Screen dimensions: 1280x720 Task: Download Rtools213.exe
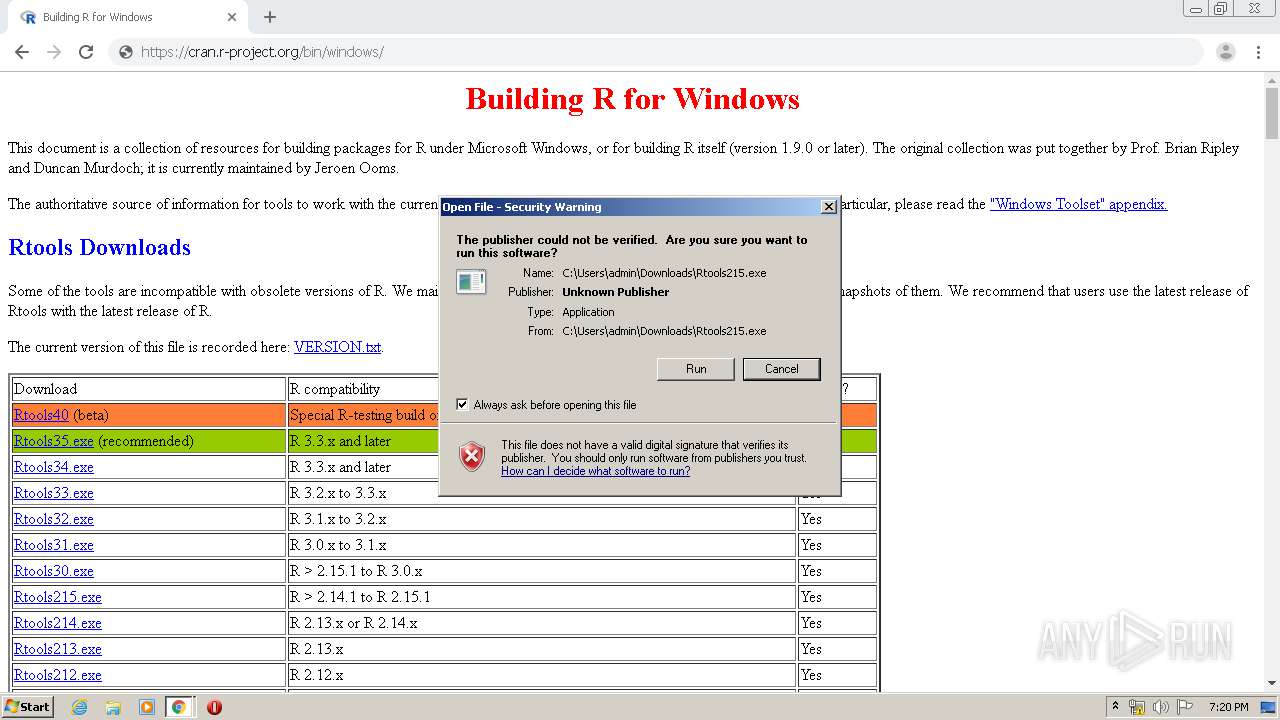coord(57,649)
